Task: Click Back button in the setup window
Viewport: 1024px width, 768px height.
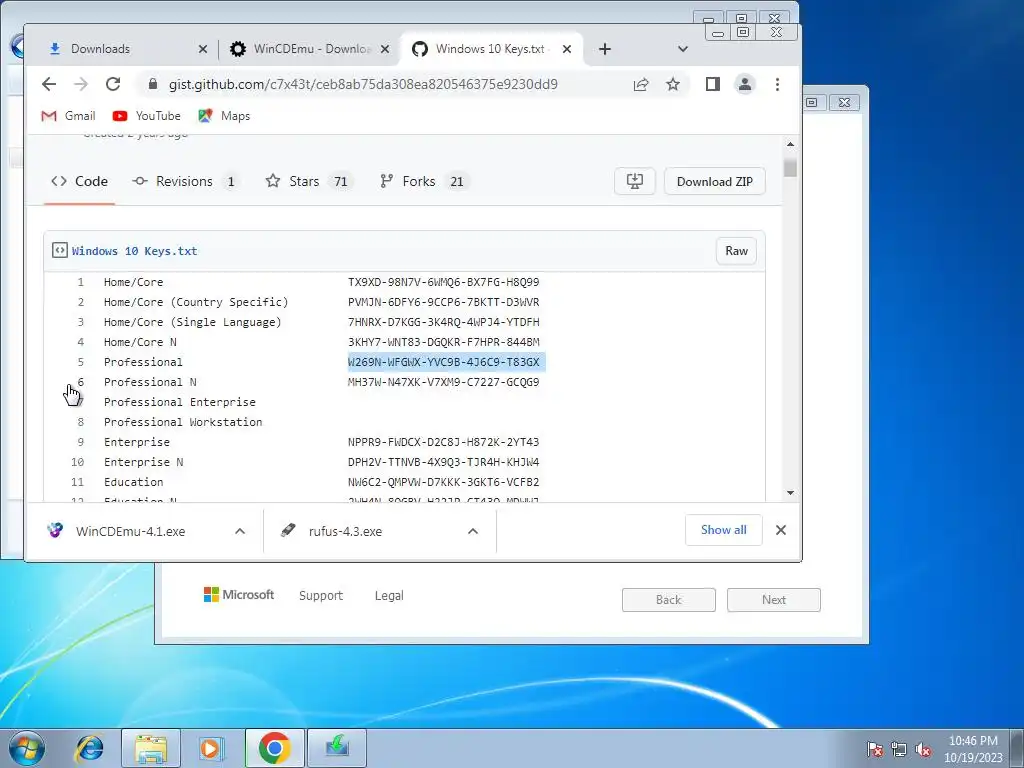Action: coord(669,600)
